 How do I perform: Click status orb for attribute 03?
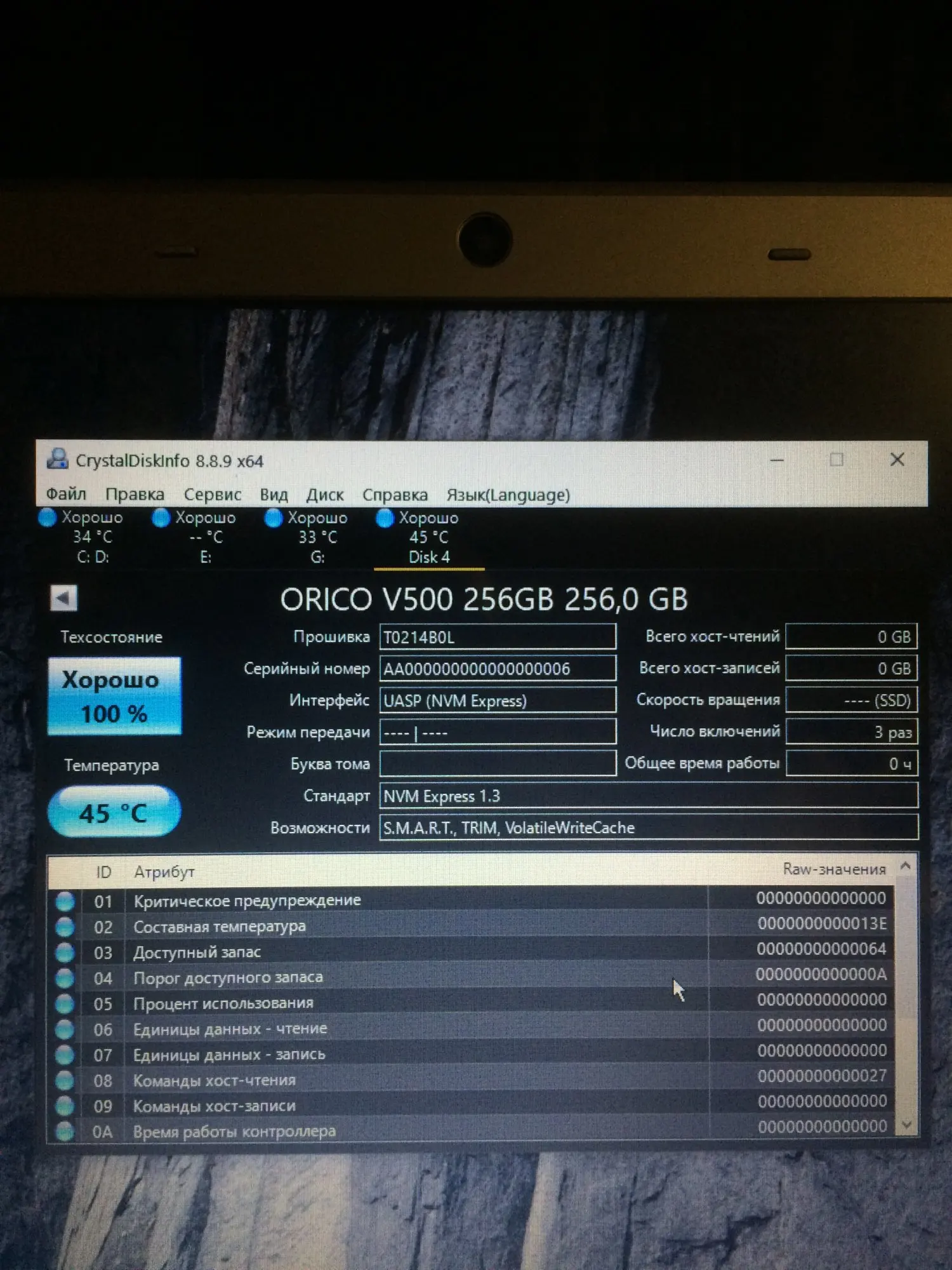(65, 952)
